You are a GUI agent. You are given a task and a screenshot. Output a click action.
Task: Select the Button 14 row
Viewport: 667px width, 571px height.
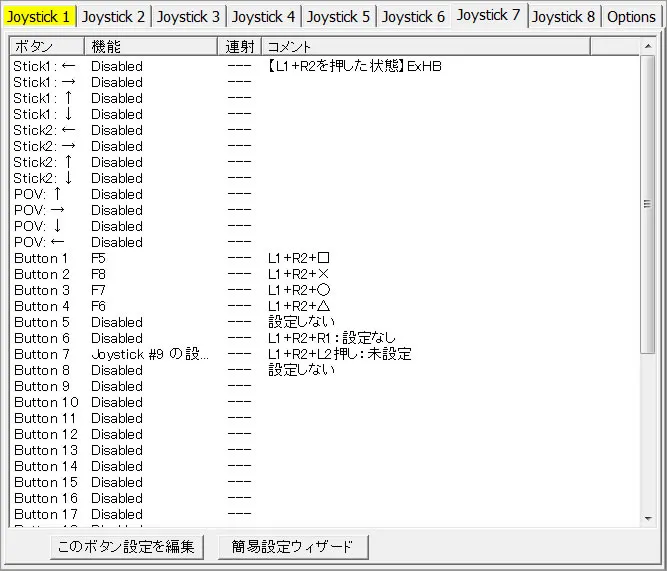click(324, 466)
